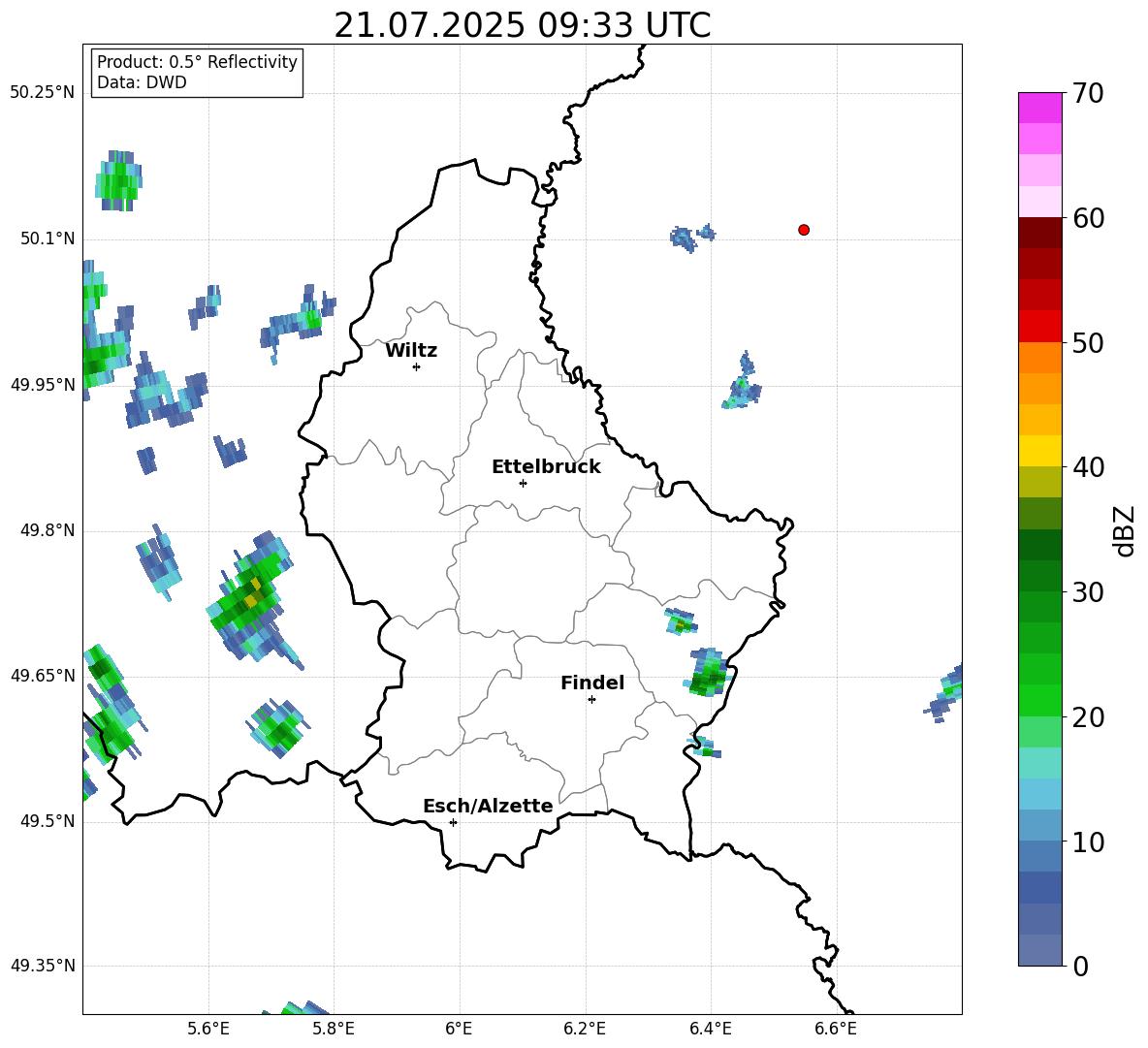The width and height of the screenshot is (1148, 1048).
Task: Click the longitude label '6°E'
Action: coord(459,1030)
